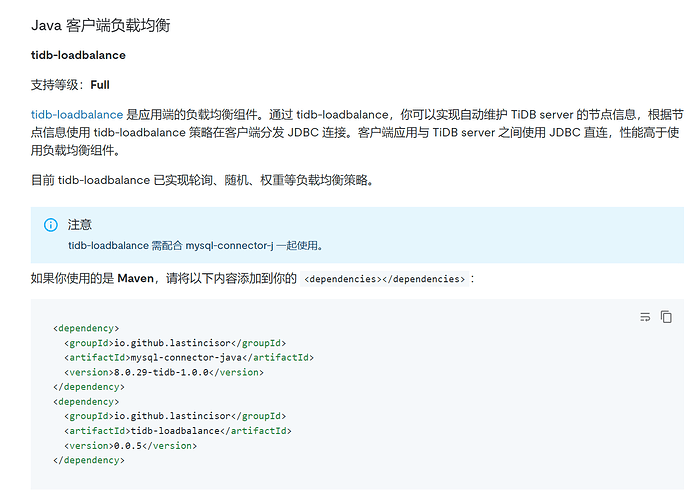
Task: Click the 注意 note title
Action: tap(80, 225)
